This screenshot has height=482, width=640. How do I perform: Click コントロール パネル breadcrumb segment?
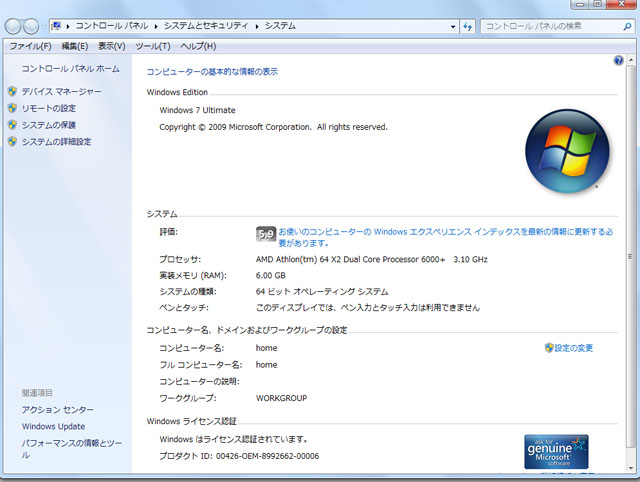coord(112,26)
